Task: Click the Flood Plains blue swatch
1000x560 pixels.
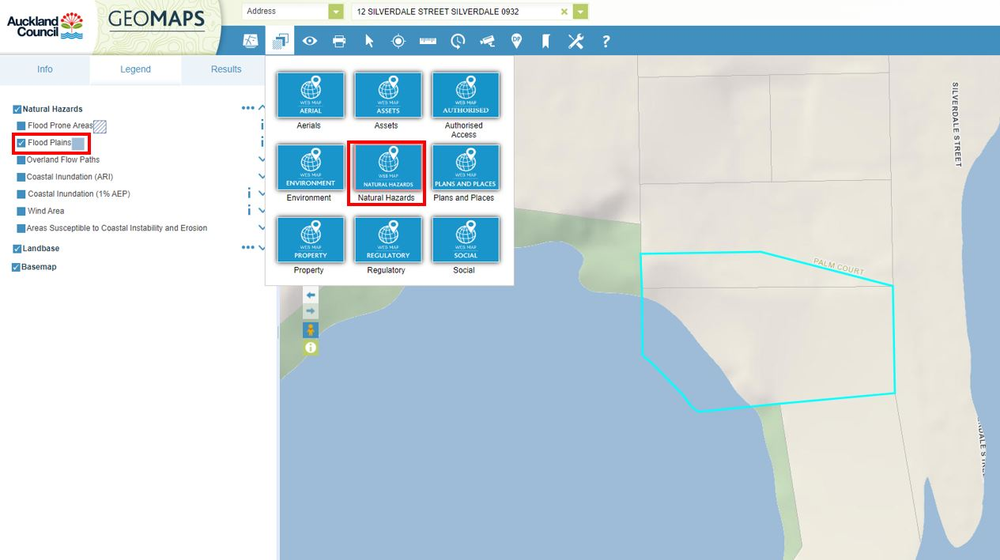Action: (78, 144)
